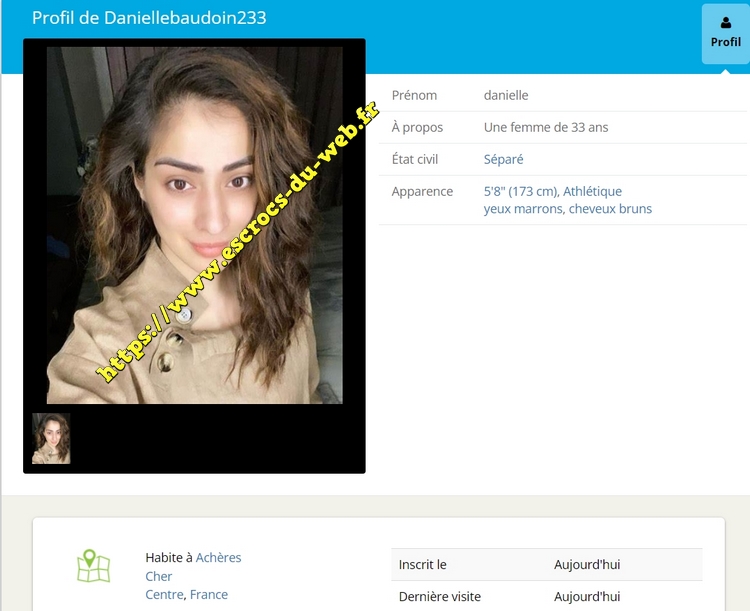The height and width of the screenshot is (611, 750).
Task: Select the small thumbnail below main photo
Action: (51, 438)
